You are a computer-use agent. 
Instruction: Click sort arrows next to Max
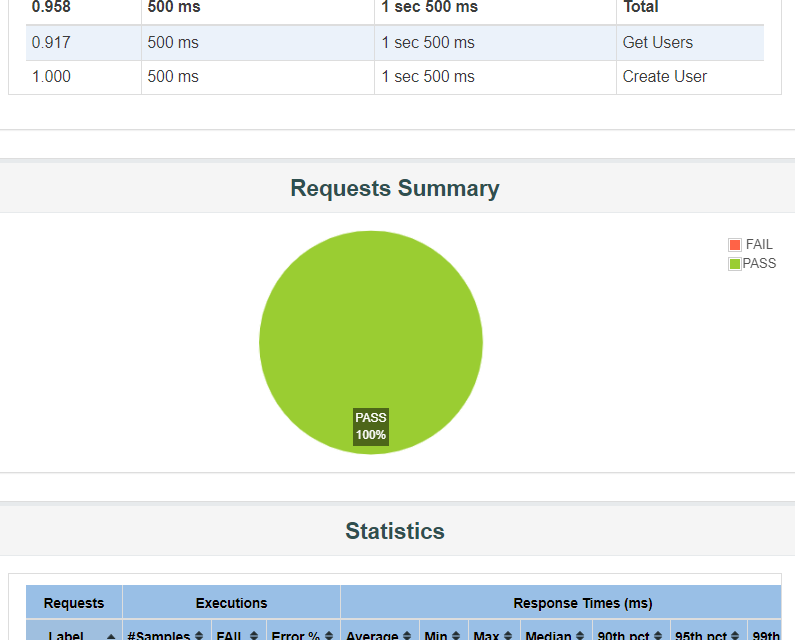click(508, 636)
